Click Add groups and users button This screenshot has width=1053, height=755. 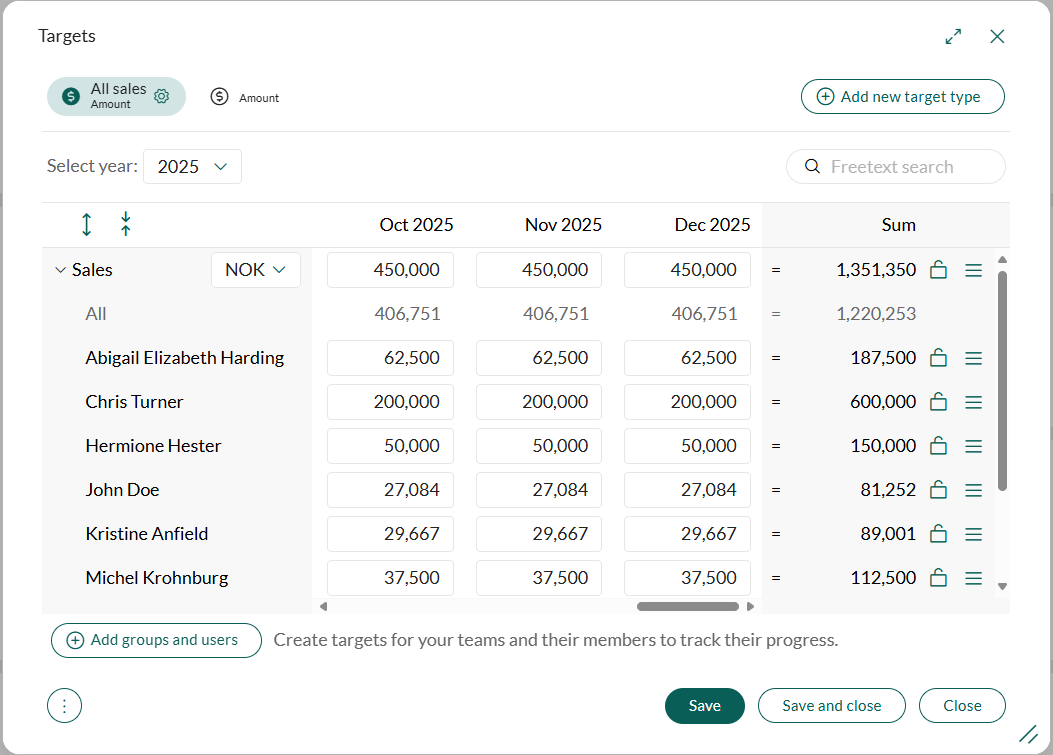(x=155, y=640)
